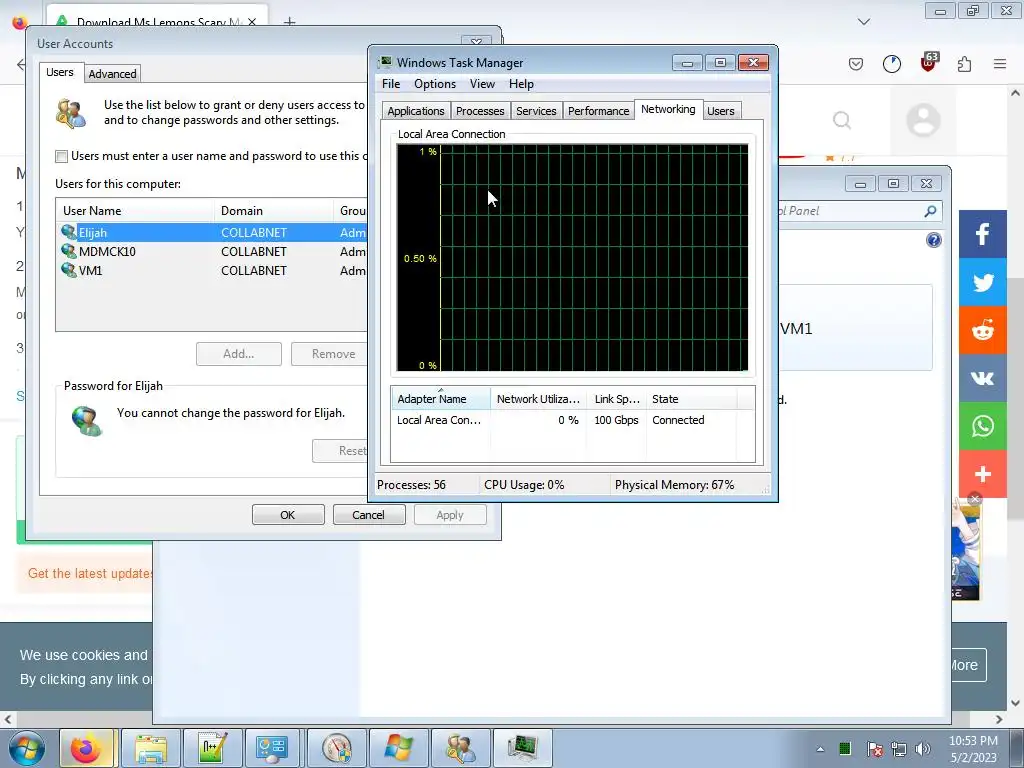Open Task Manager View menu

click(482, 84)
